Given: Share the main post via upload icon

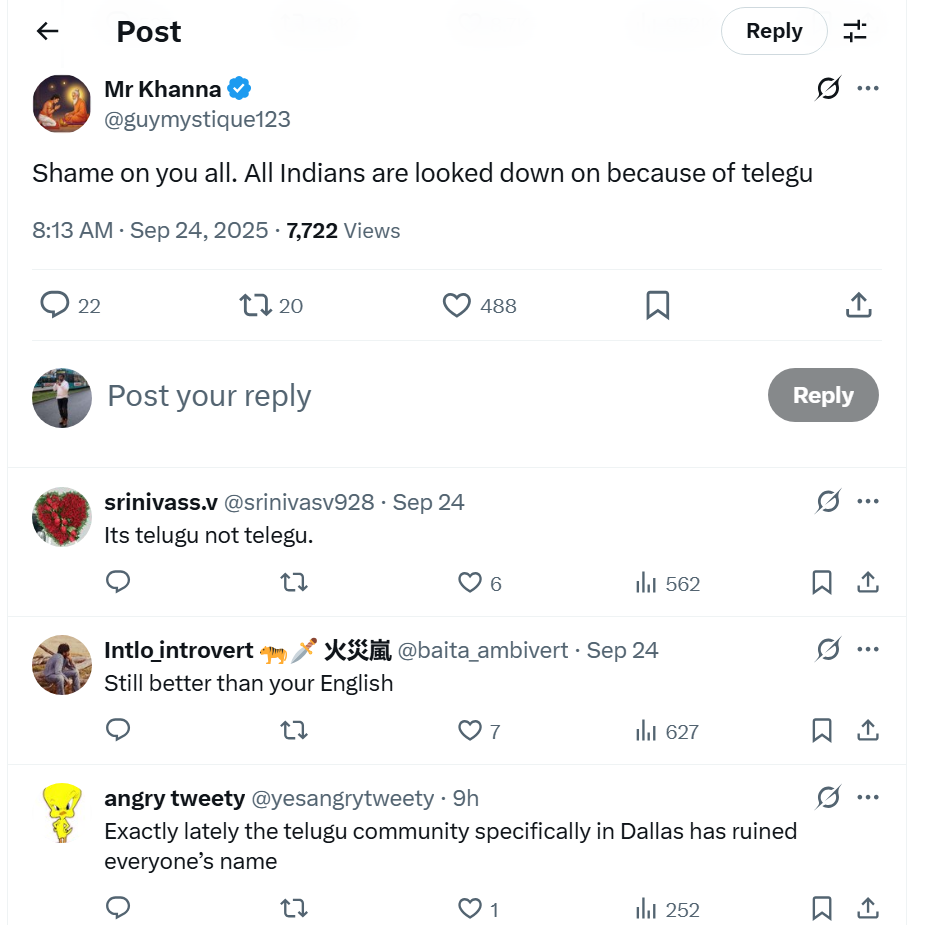Looking at the screenshot, I should (x=858, y=305).
